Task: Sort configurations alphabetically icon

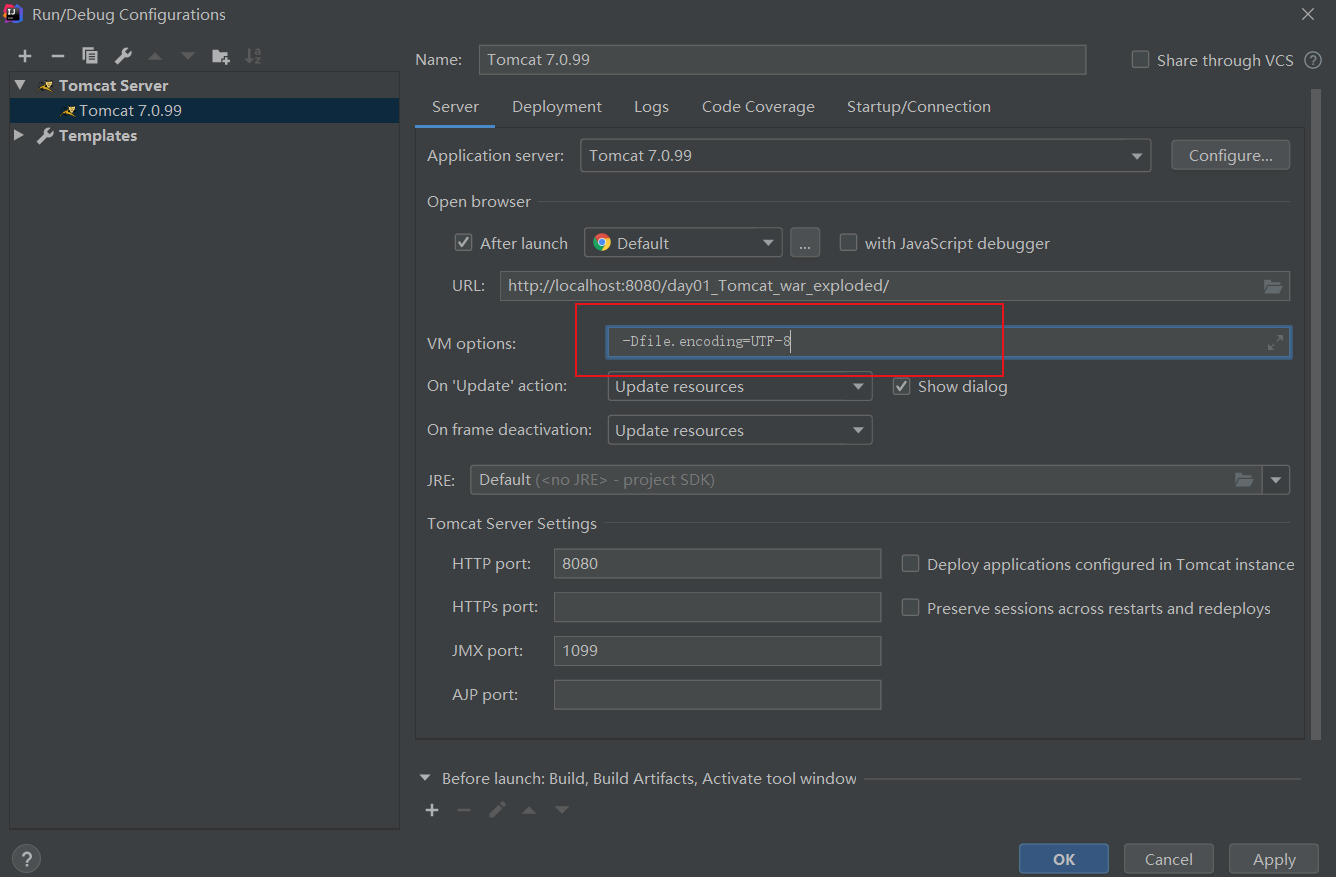Action: coord(253,56)
